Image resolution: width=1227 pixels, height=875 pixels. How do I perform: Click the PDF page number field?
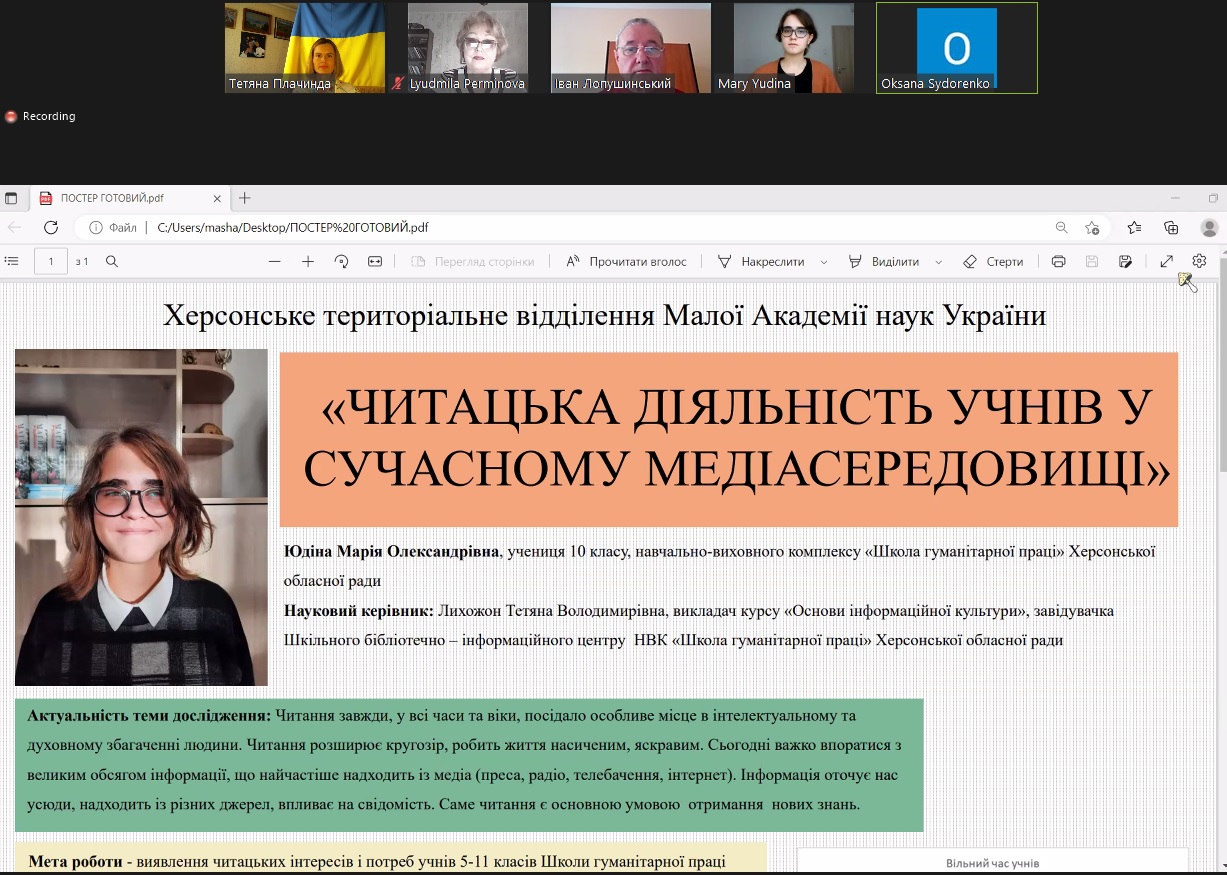point(51,261)
